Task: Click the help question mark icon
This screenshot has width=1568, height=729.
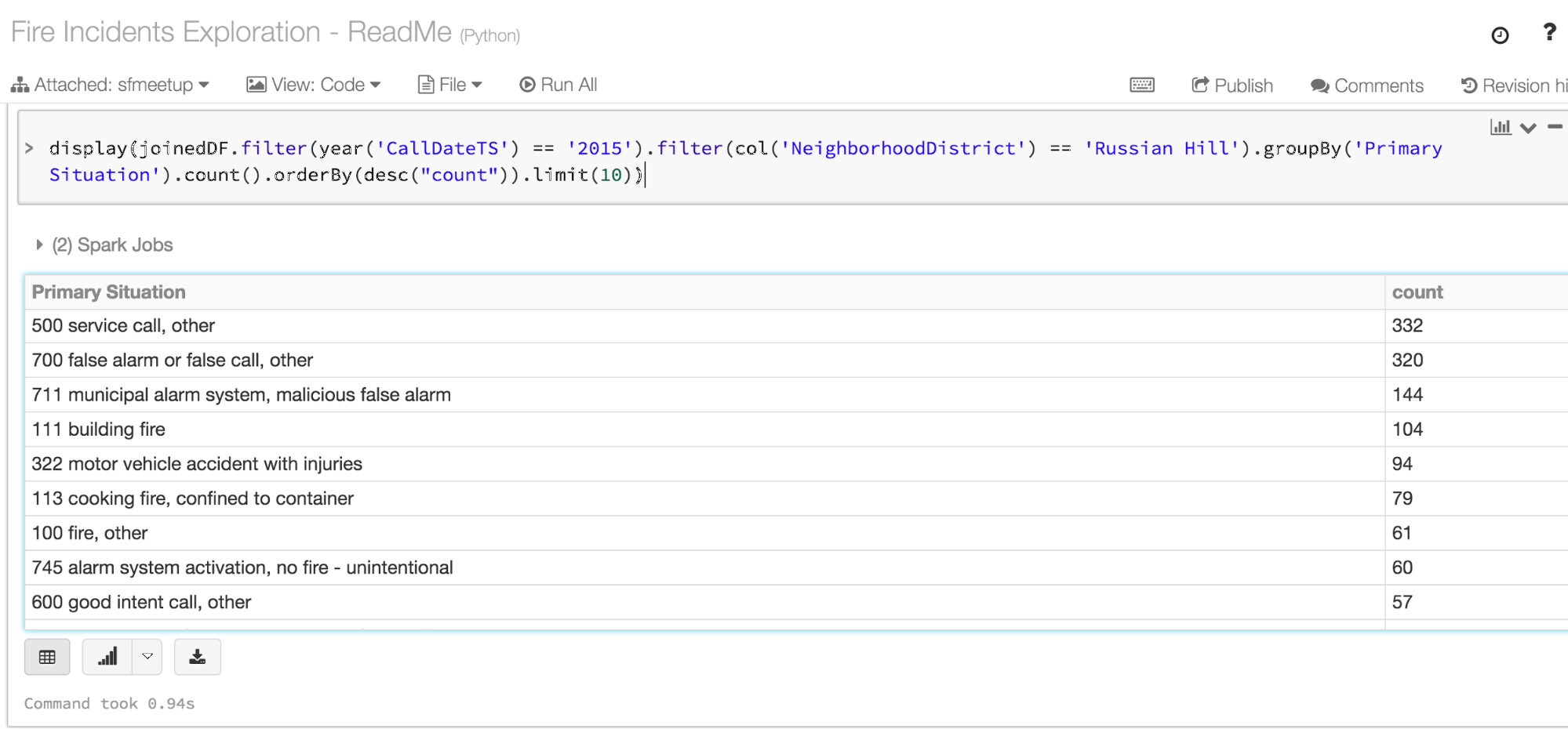Action: tap(1548, 32)
